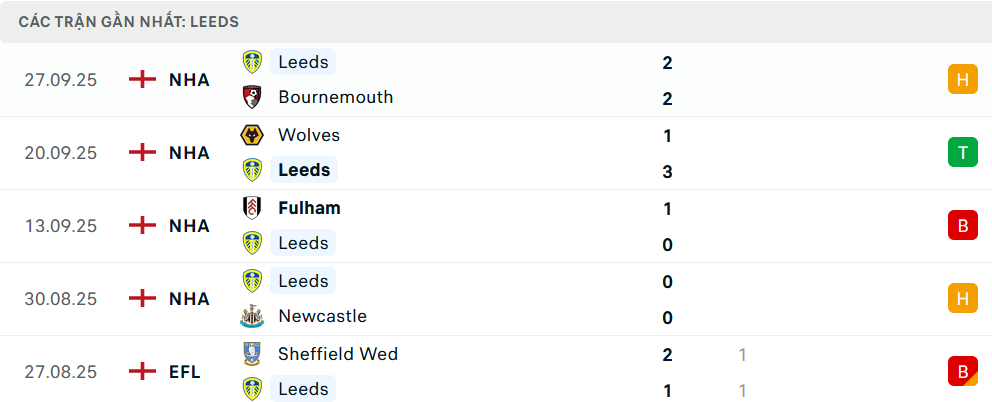
Task: Click the orange H badge for Leeds–Bournemouth
Action: pos(962,80)
